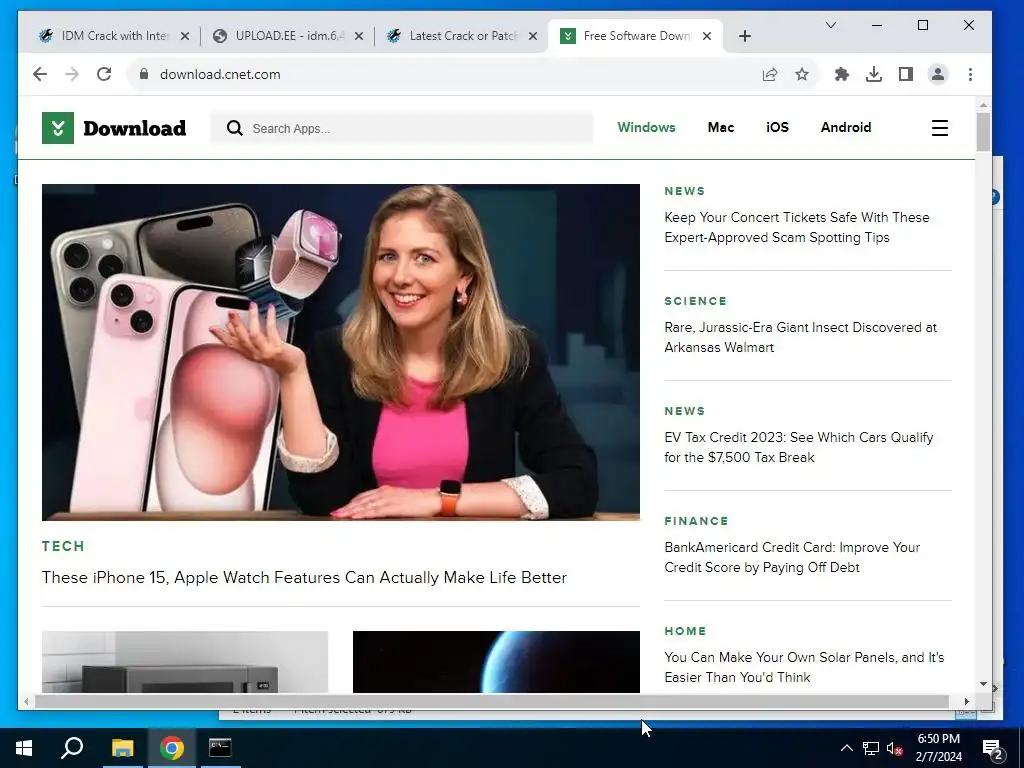This screenshot has width=1024, height=768.
Task: Open network status tray icon
Action: pos(871,748)
